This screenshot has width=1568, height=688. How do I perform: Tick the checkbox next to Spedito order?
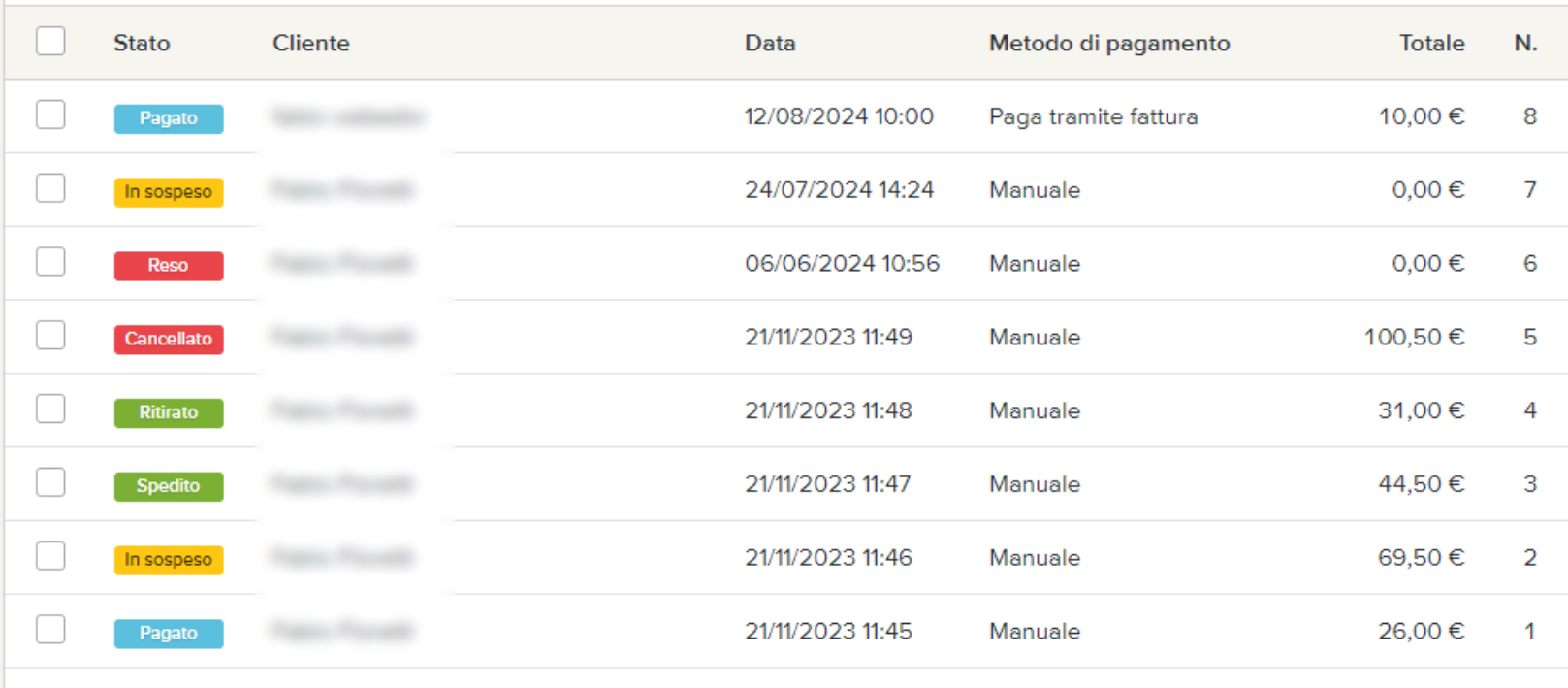point(50,482)
